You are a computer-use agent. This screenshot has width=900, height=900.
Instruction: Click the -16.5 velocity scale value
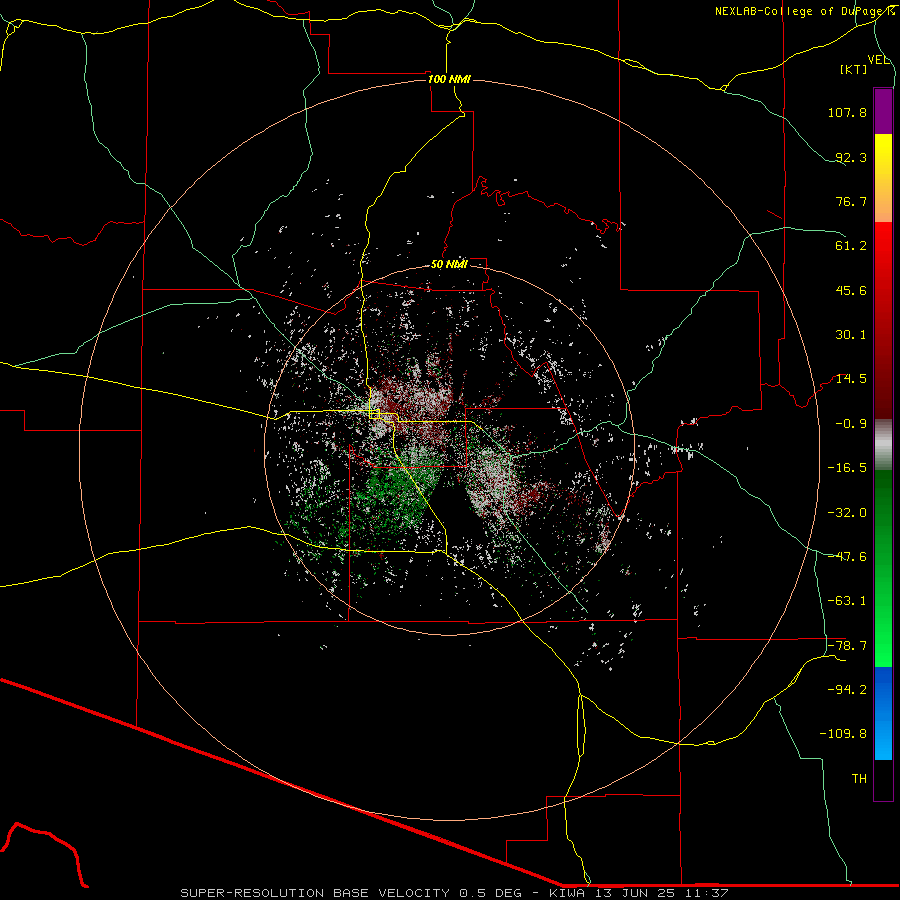[x=847, y=468]
